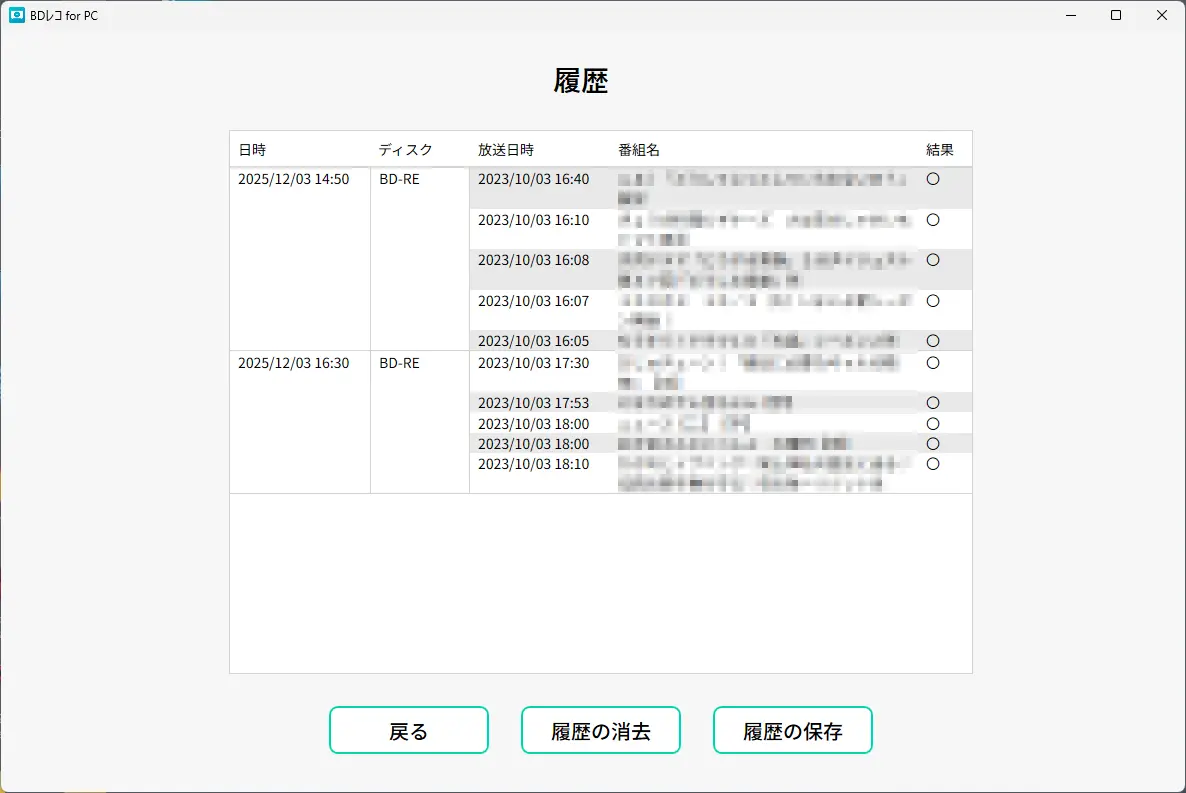
Task: Select the 2025/12/03 14:50 history entry
Action: (x=293, y=180)
